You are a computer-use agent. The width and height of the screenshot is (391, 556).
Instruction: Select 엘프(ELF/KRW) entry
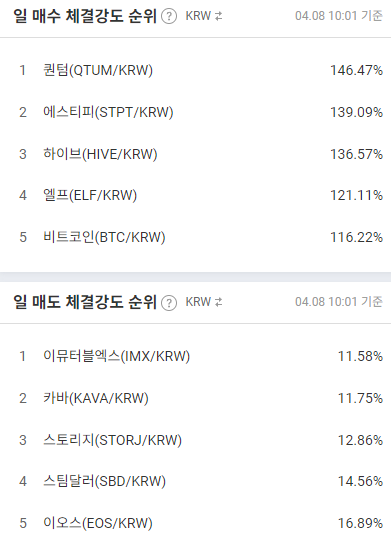pyautogui.click(x=90, y=195)
